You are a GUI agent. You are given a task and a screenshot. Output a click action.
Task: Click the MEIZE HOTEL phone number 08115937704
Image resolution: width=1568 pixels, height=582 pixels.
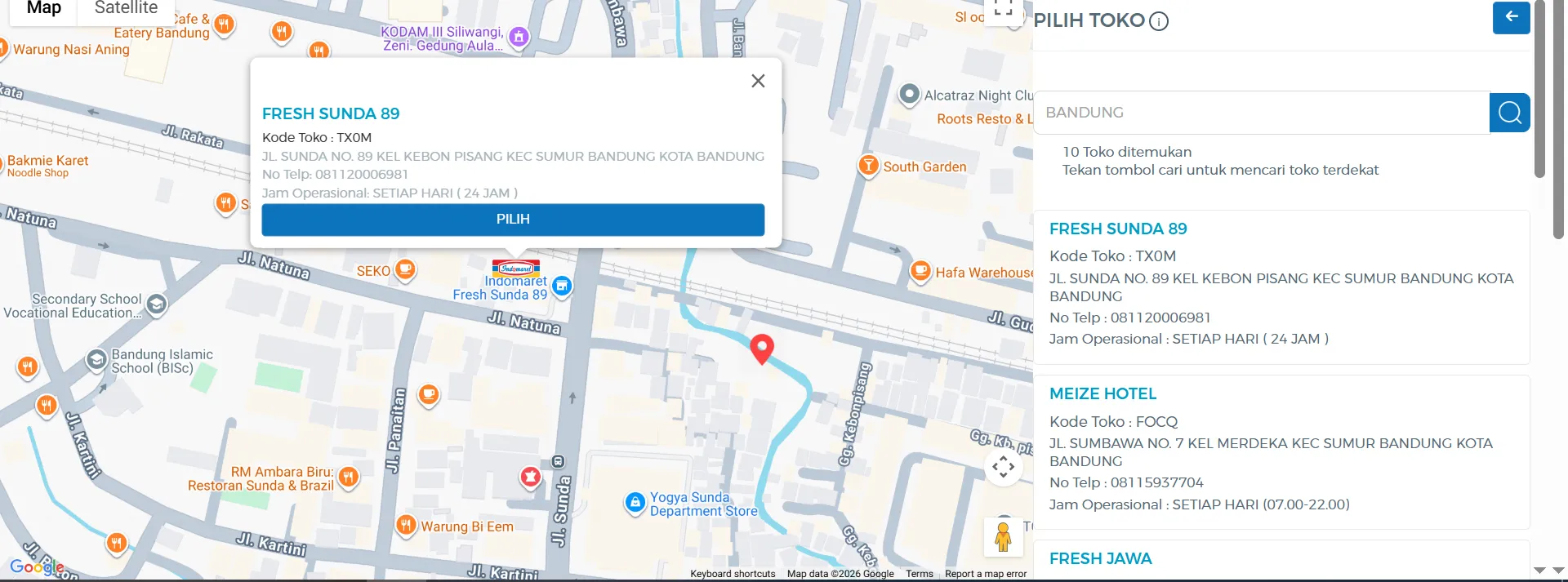click(1156, 482)
